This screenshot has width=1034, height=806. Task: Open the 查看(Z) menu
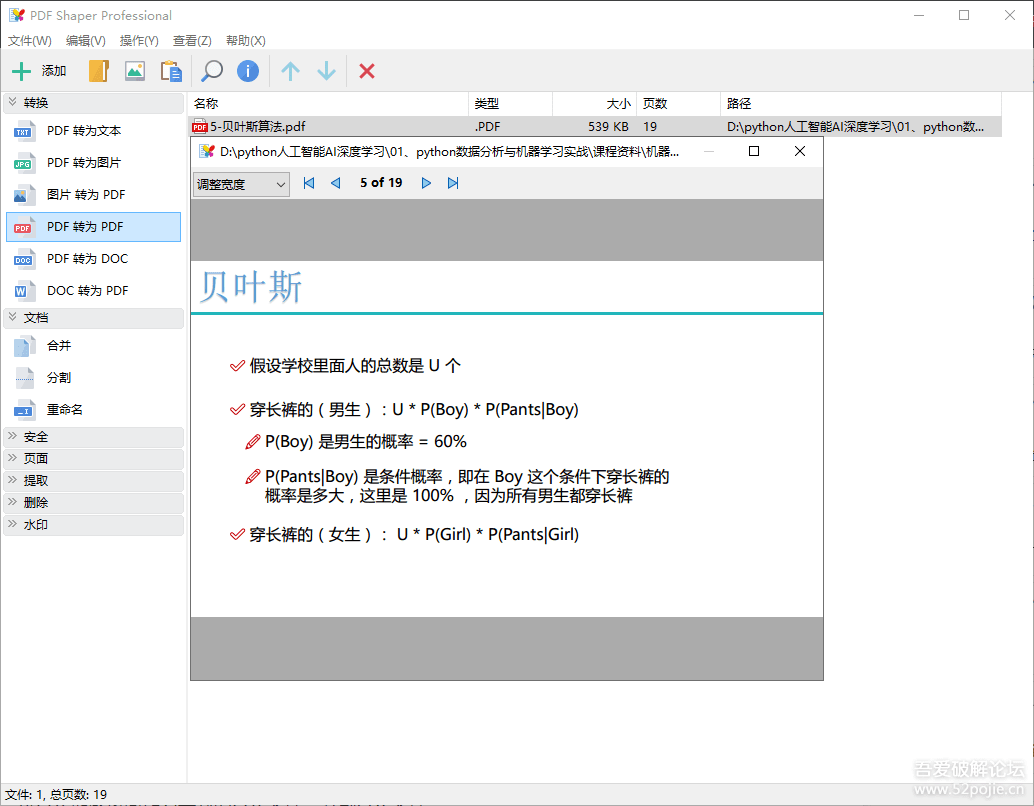pos(192,41)
